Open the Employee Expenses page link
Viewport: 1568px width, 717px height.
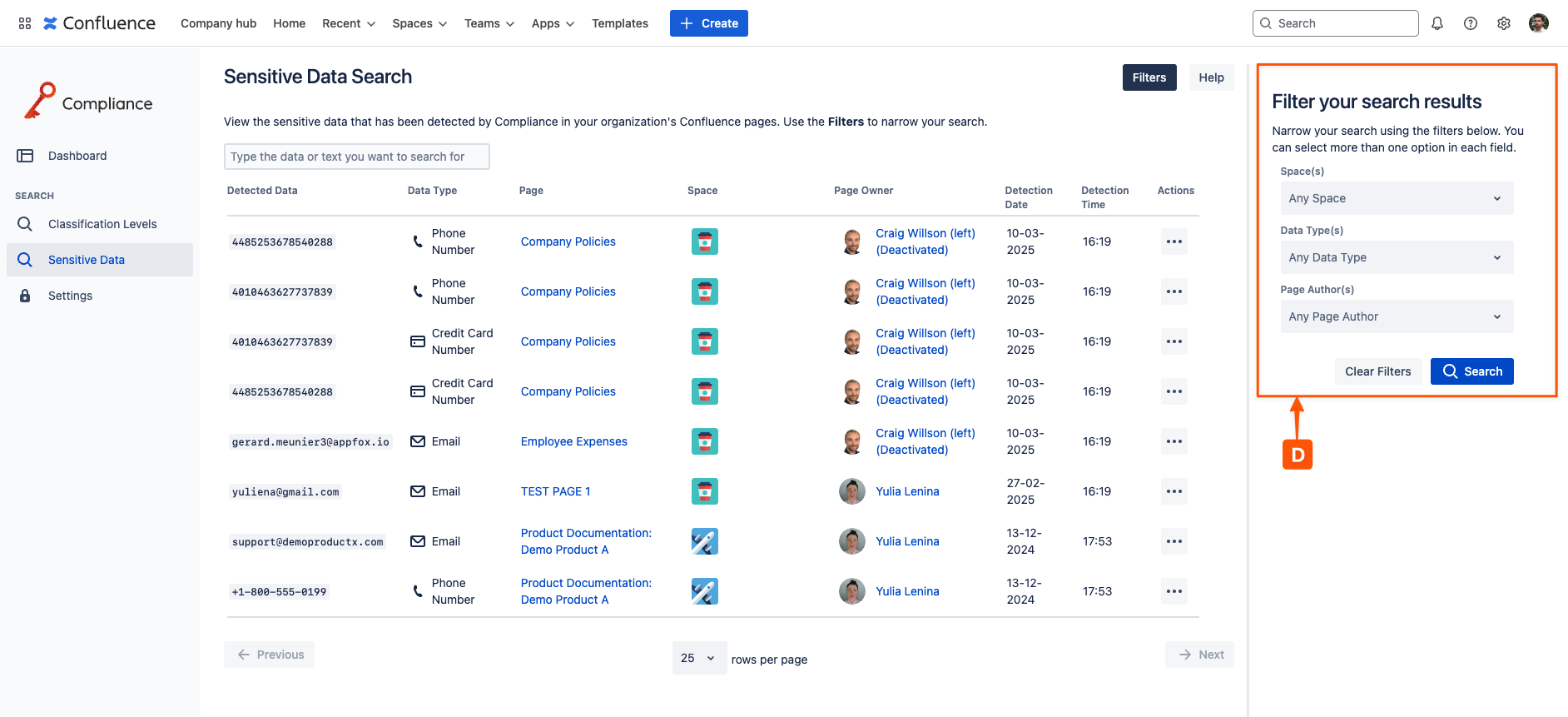573,441
